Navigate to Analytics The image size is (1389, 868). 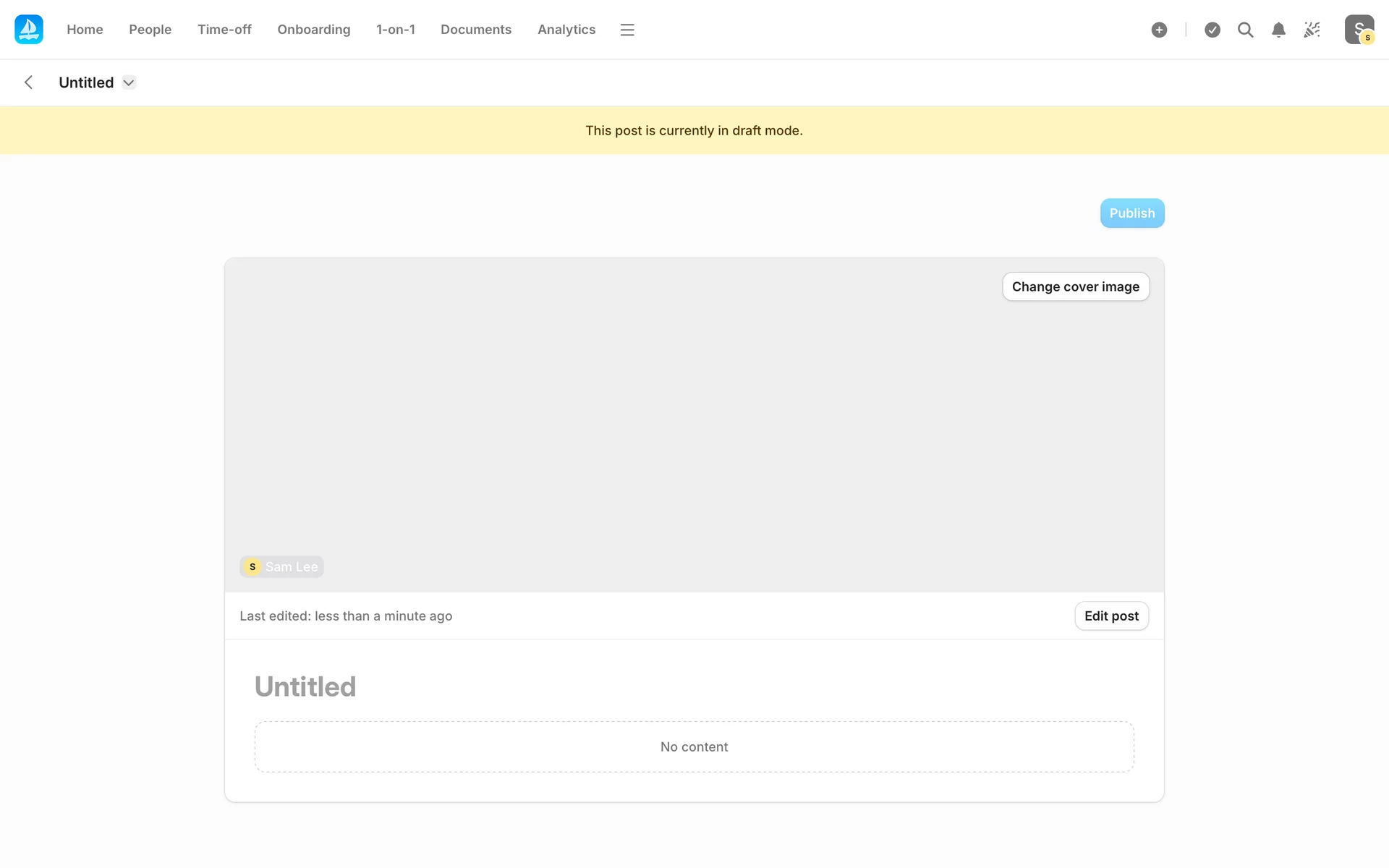click(x=566, y=30)
